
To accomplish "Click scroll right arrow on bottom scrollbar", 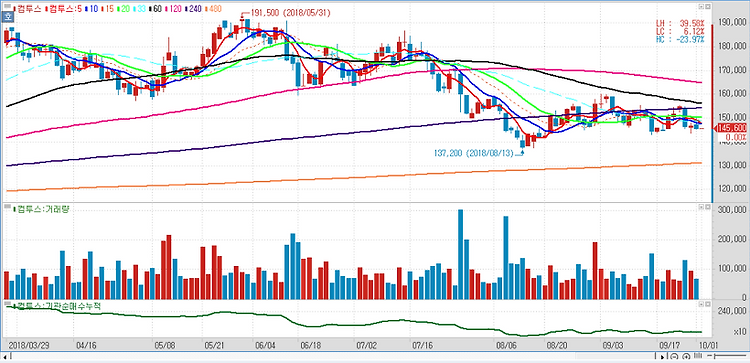I will click(x=662, y=357).
